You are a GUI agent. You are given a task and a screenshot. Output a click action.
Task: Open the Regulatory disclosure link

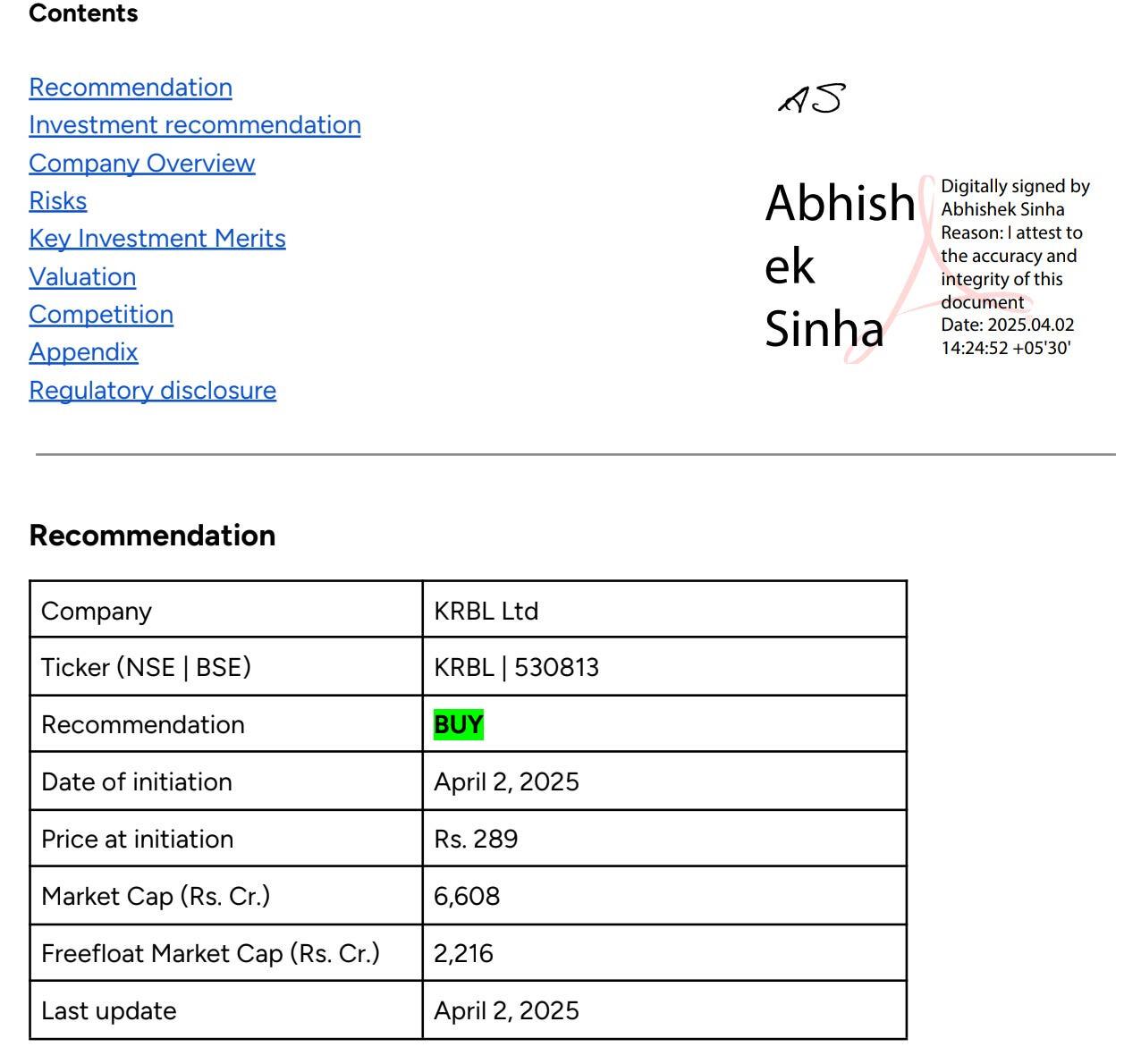(153, 391)
